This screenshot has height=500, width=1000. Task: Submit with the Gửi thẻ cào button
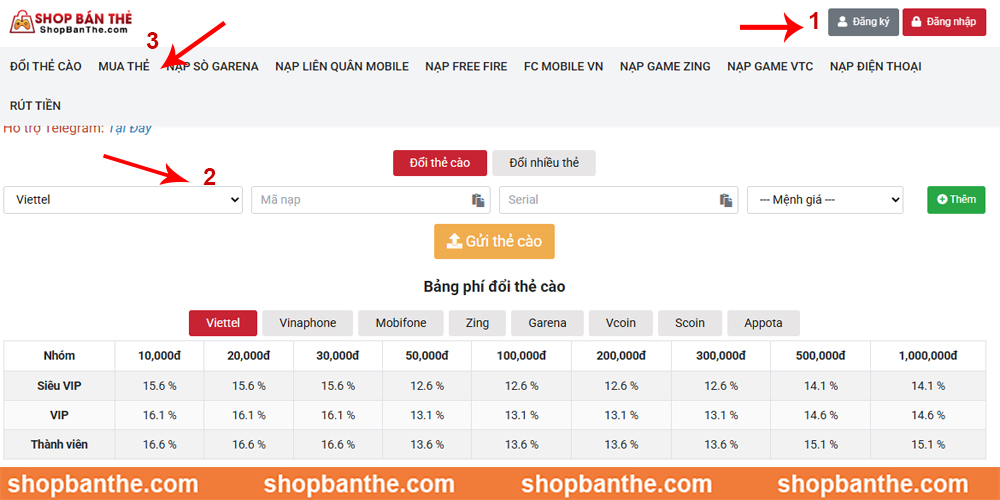494,241
